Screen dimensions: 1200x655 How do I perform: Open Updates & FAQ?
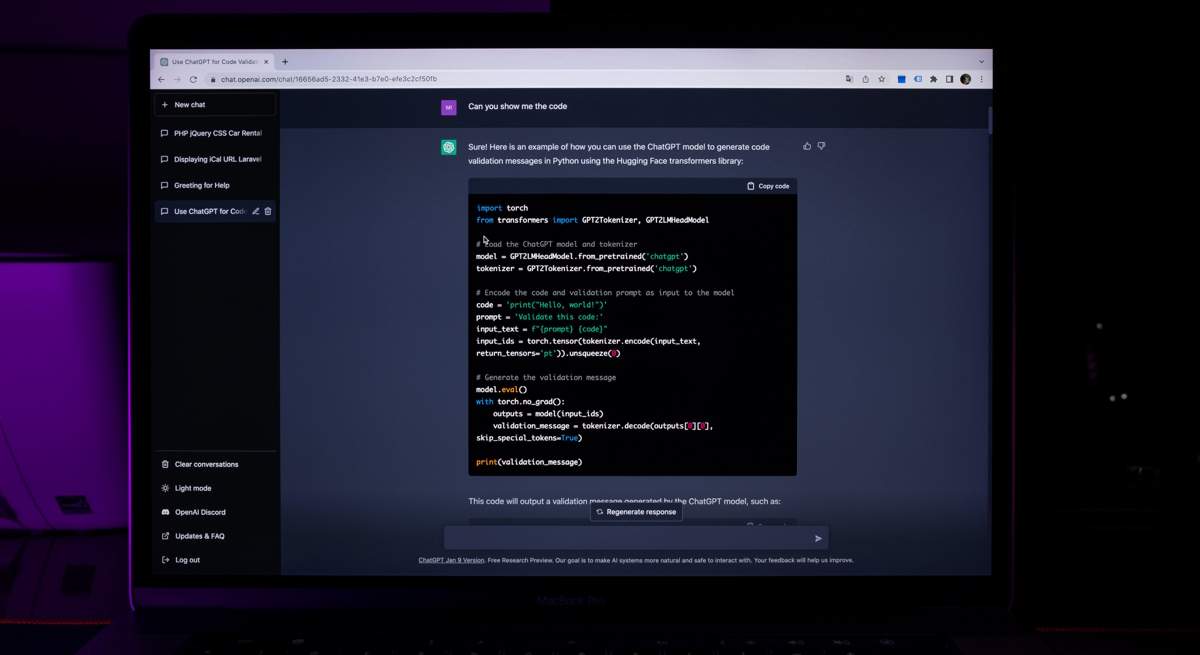click(214, 536)
